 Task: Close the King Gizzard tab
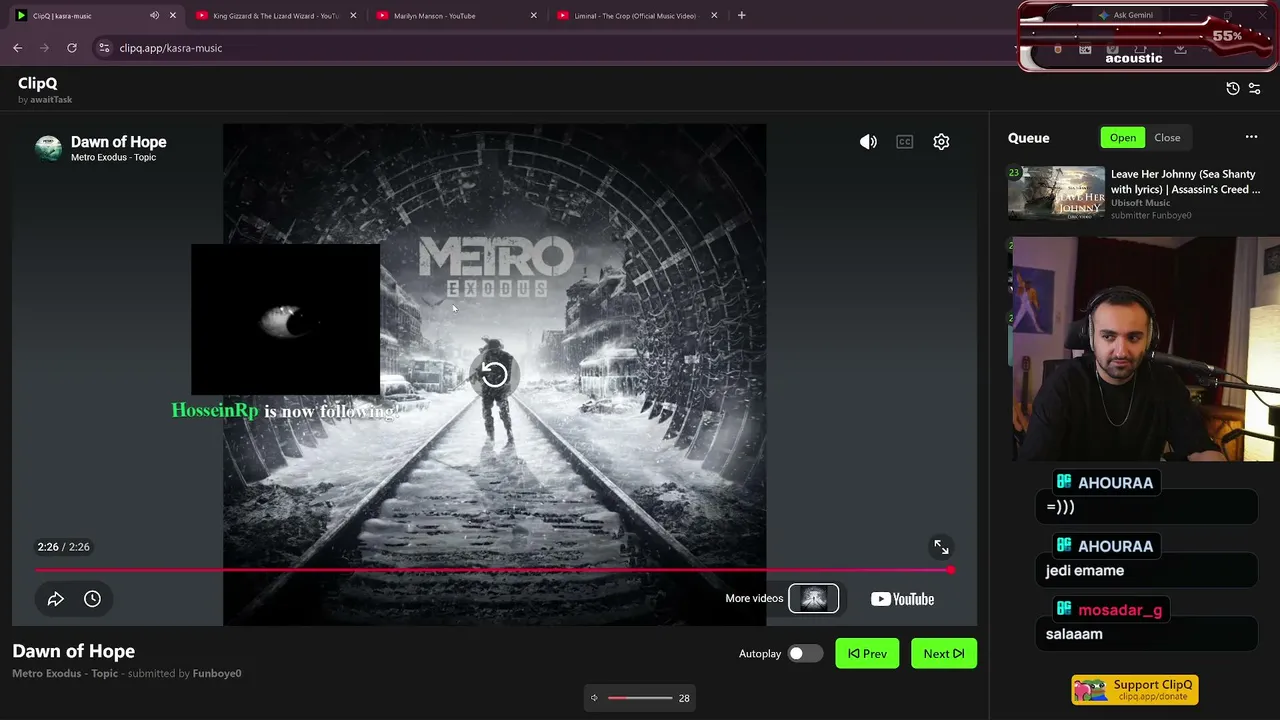(353, 16)
